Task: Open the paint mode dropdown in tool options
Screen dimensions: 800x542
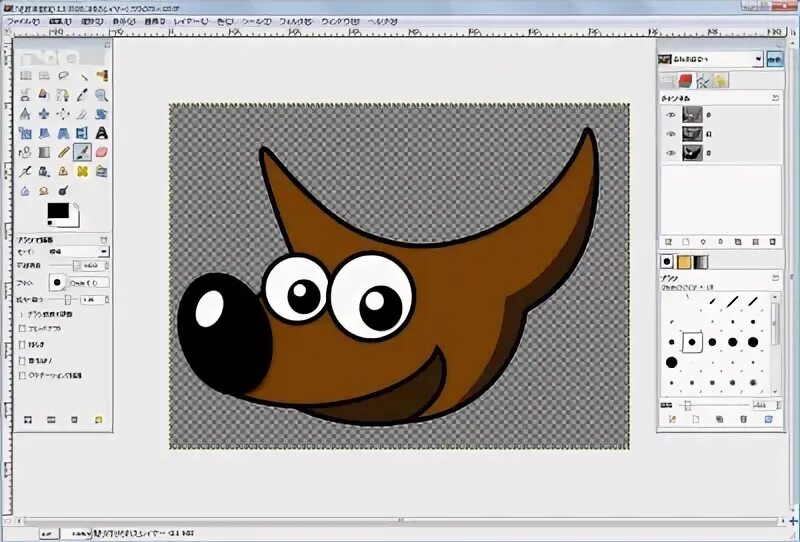Action: (78, 252)
